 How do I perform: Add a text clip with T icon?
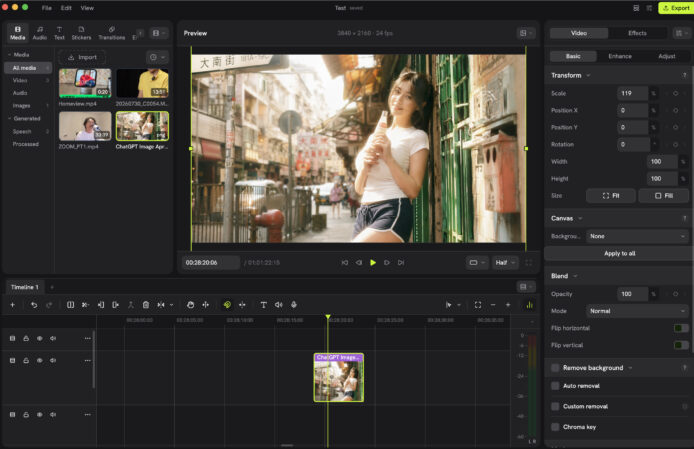[x=263, y=305]
